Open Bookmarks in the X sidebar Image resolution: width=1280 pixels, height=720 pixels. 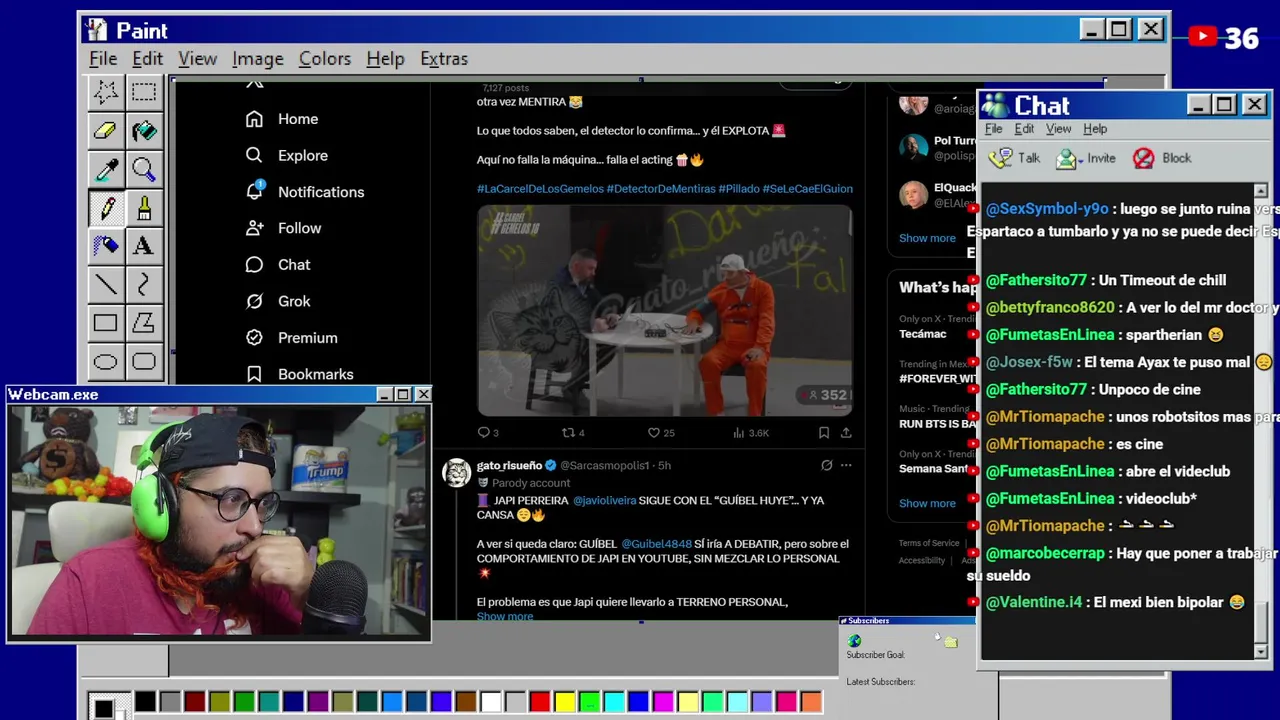(x=300, y=374)
